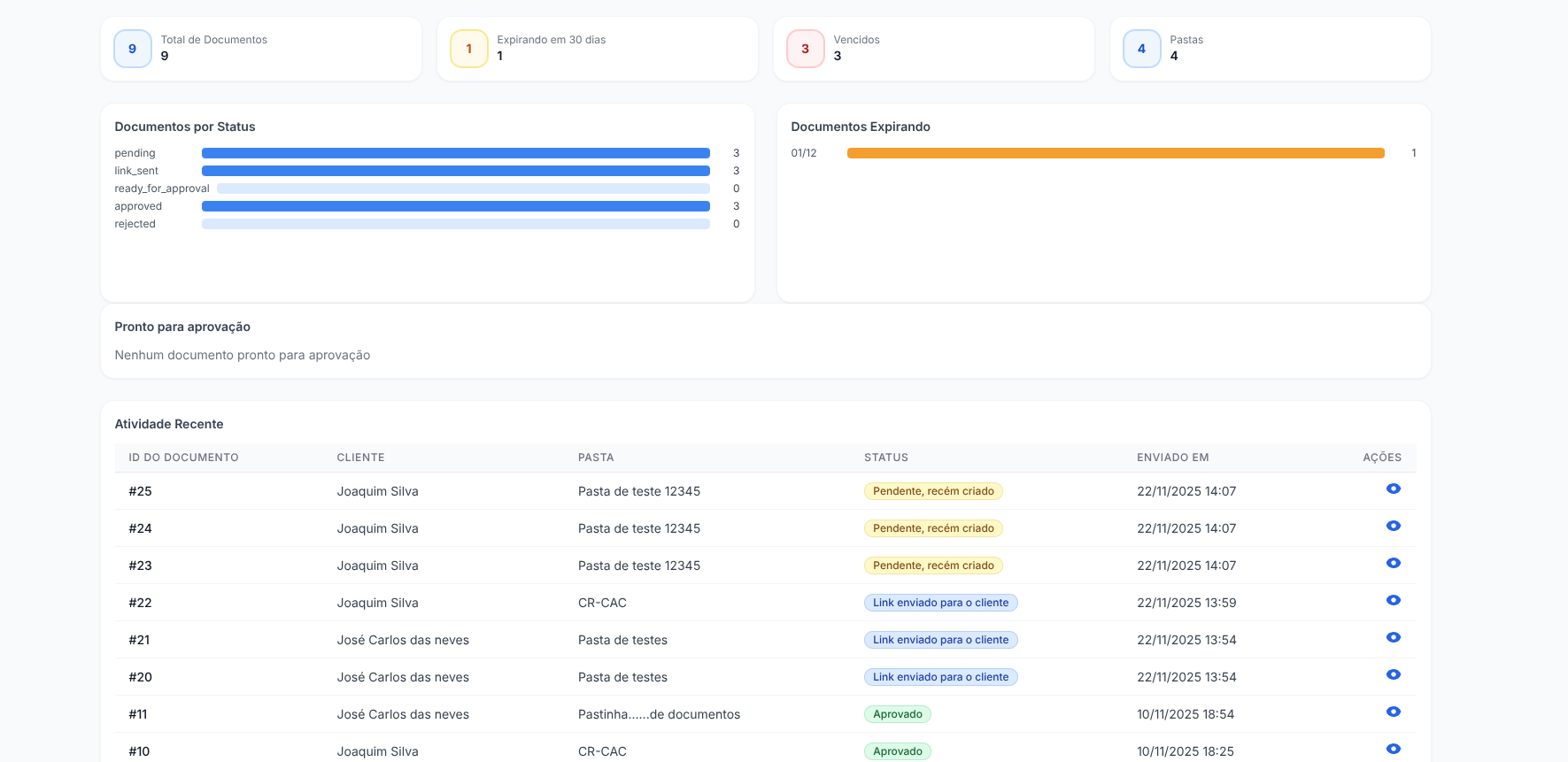Click the Documentos por Status heading
The image size is (1568, 762).
coord(185,127)
